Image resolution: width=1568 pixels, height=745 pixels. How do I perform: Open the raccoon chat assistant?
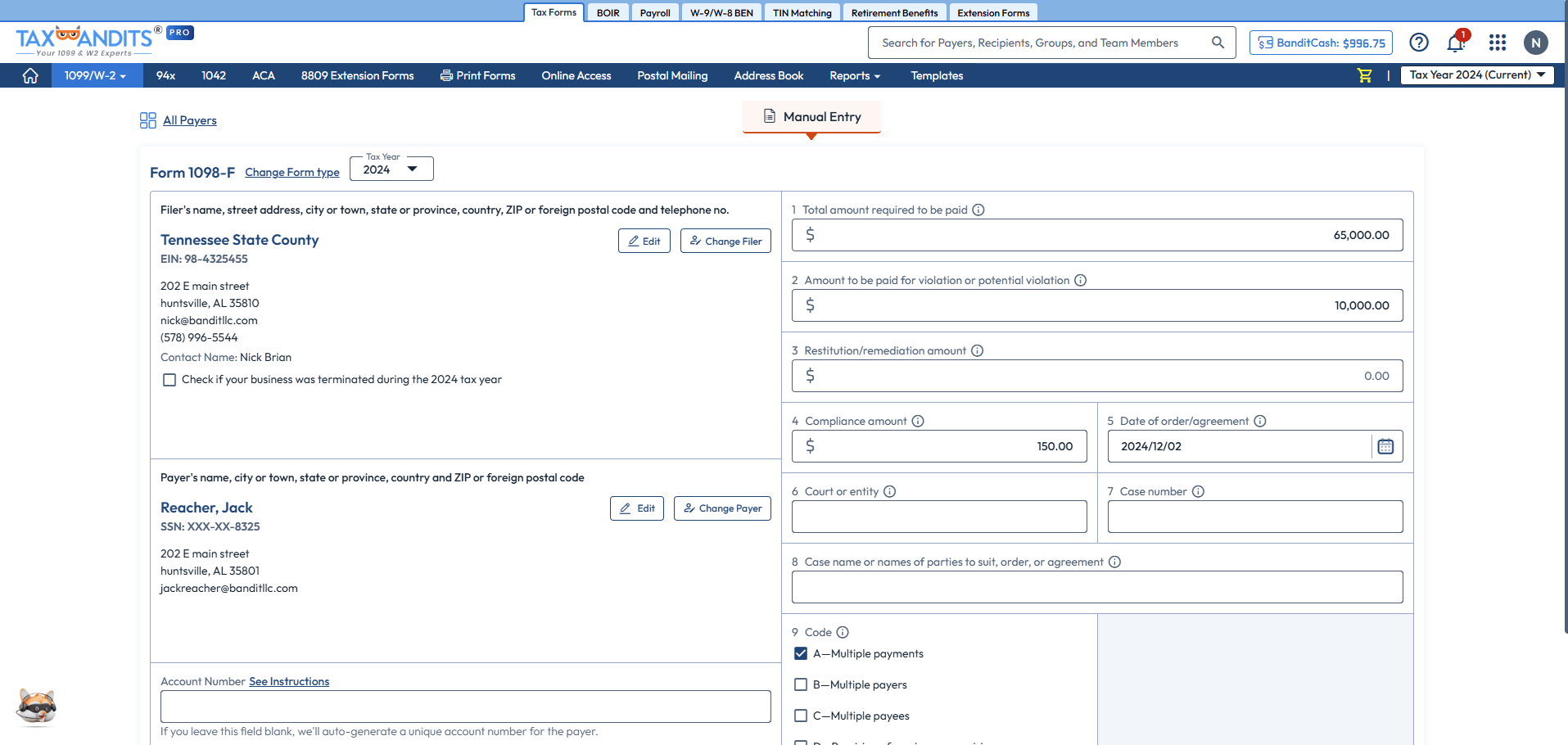coord(37,708)
